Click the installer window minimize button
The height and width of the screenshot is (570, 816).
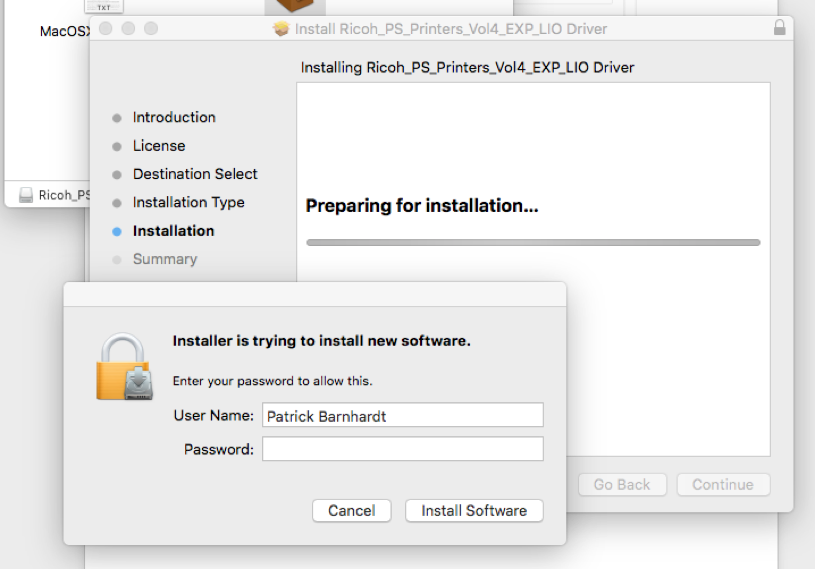[128, 28]
